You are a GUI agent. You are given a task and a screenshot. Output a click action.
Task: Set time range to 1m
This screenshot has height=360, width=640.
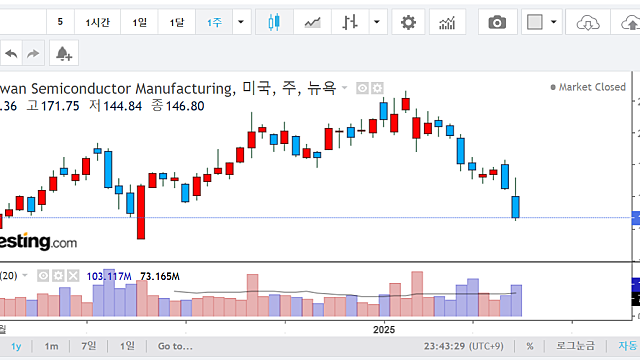pyautogui.click(x=51, y=346)
